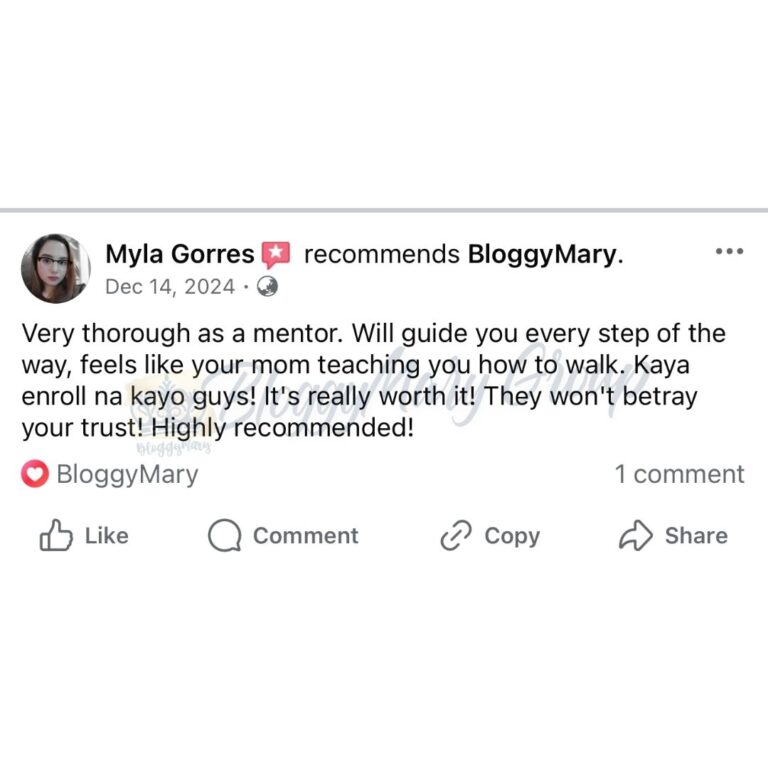768x768 pixels.
Task: Click the chain link Copy icon
Action: [455, 537]
